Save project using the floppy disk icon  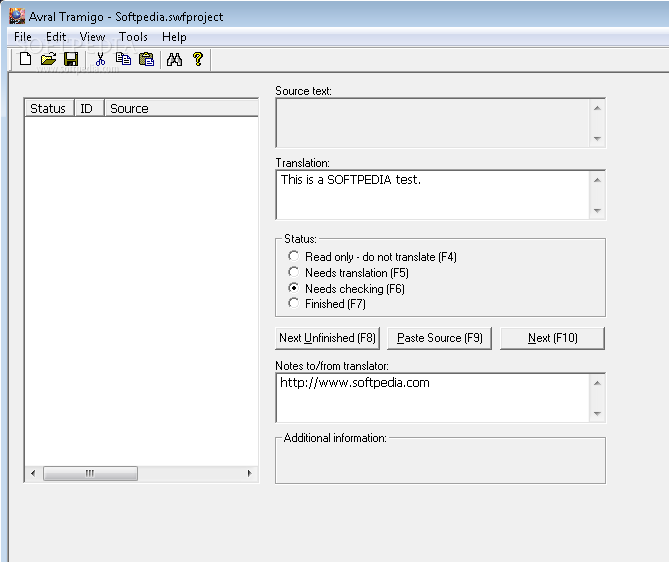pos(71,59)
